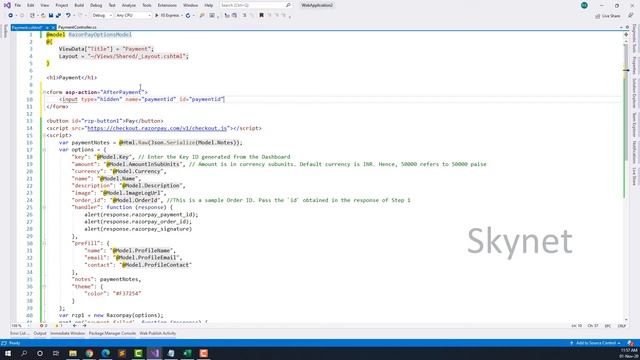The image size is (640, 360).
Task: Click the errors count icon in editor footer
Action: pos(43,326)
